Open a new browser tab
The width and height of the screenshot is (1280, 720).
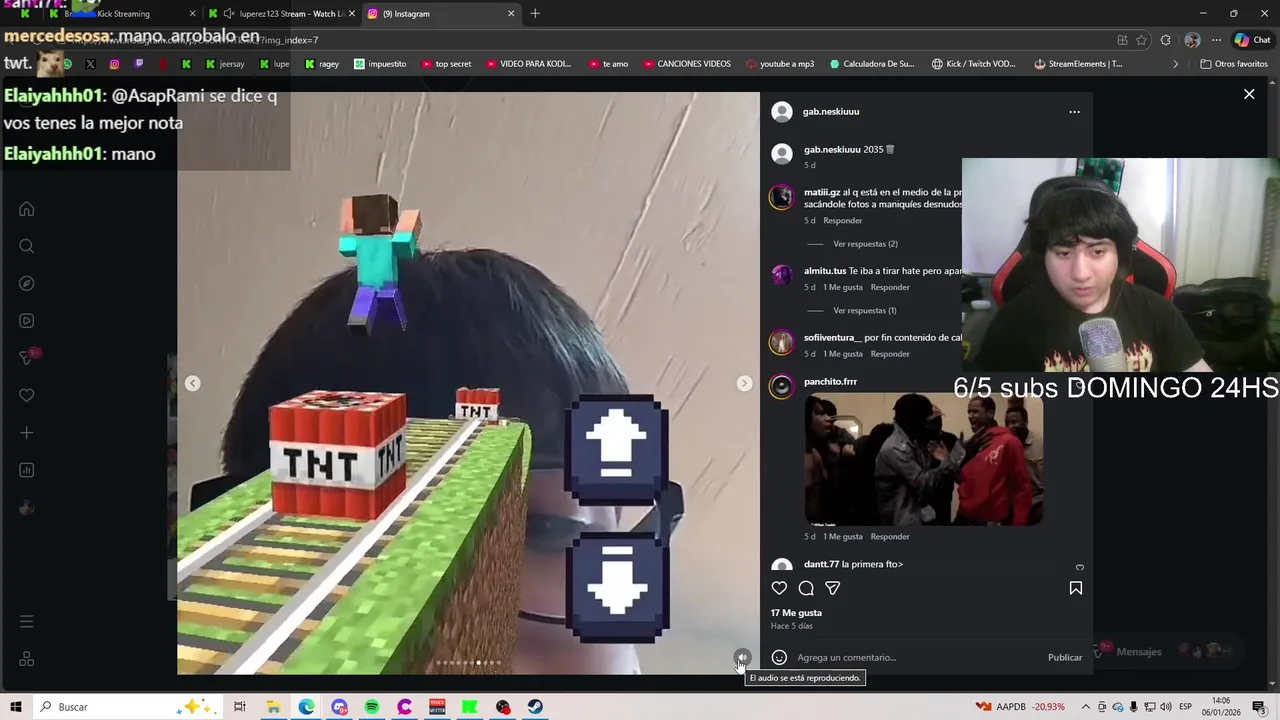pyautogui.click(x=535, y=14)
